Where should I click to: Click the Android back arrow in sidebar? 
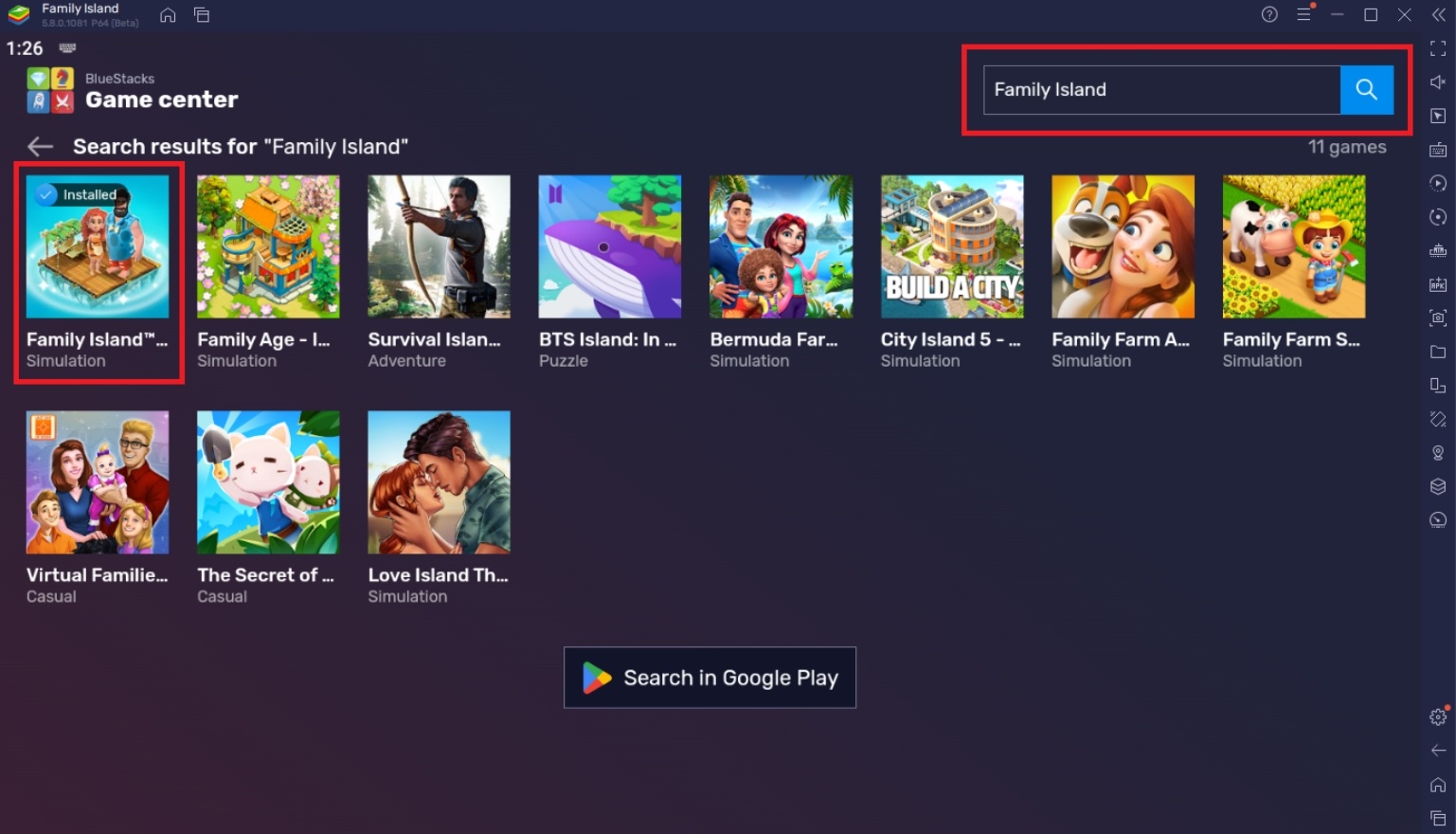(x=1438, y=751)
